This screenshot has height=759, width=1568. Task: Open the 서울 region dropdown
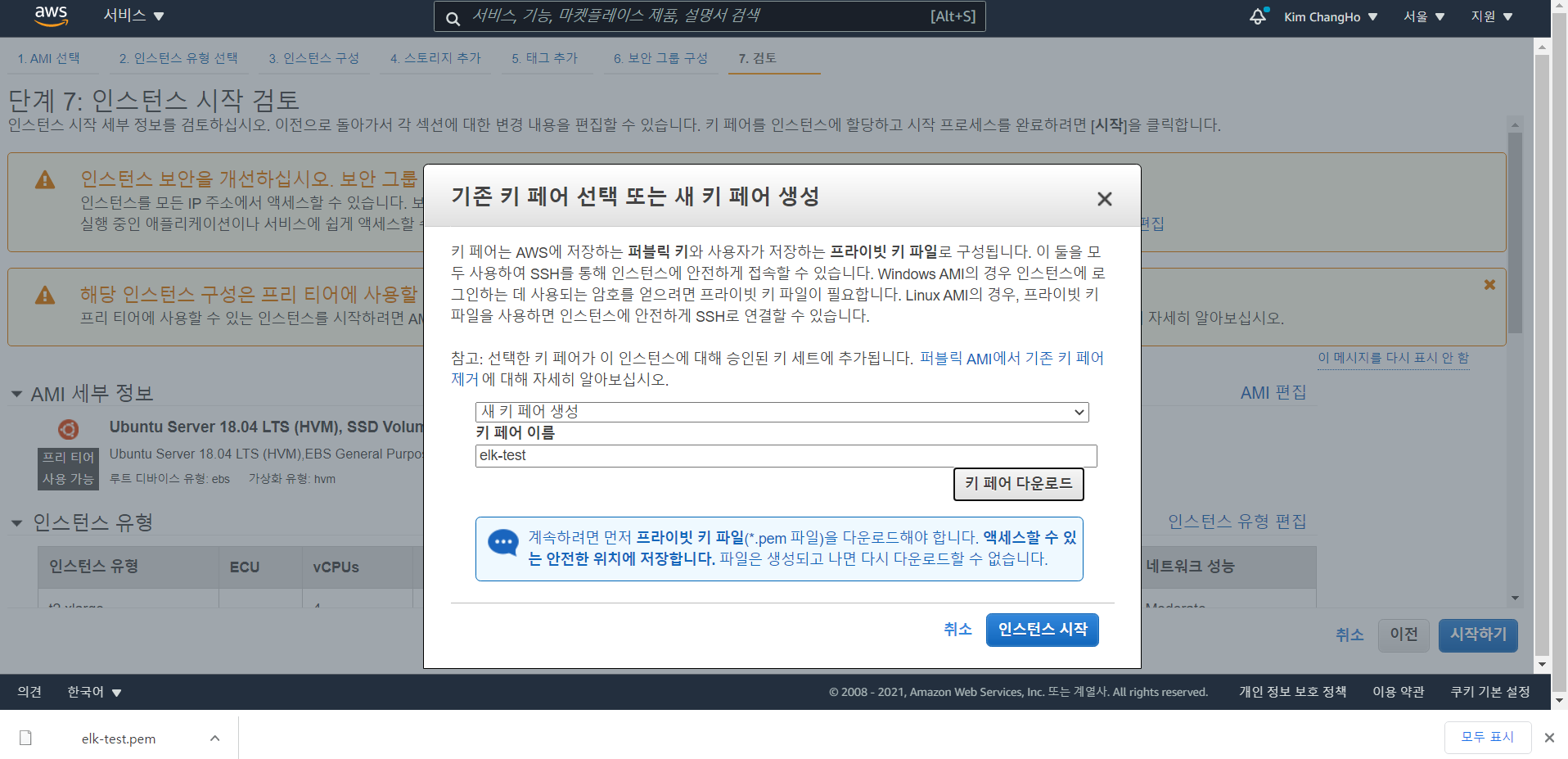(1424, 16)
